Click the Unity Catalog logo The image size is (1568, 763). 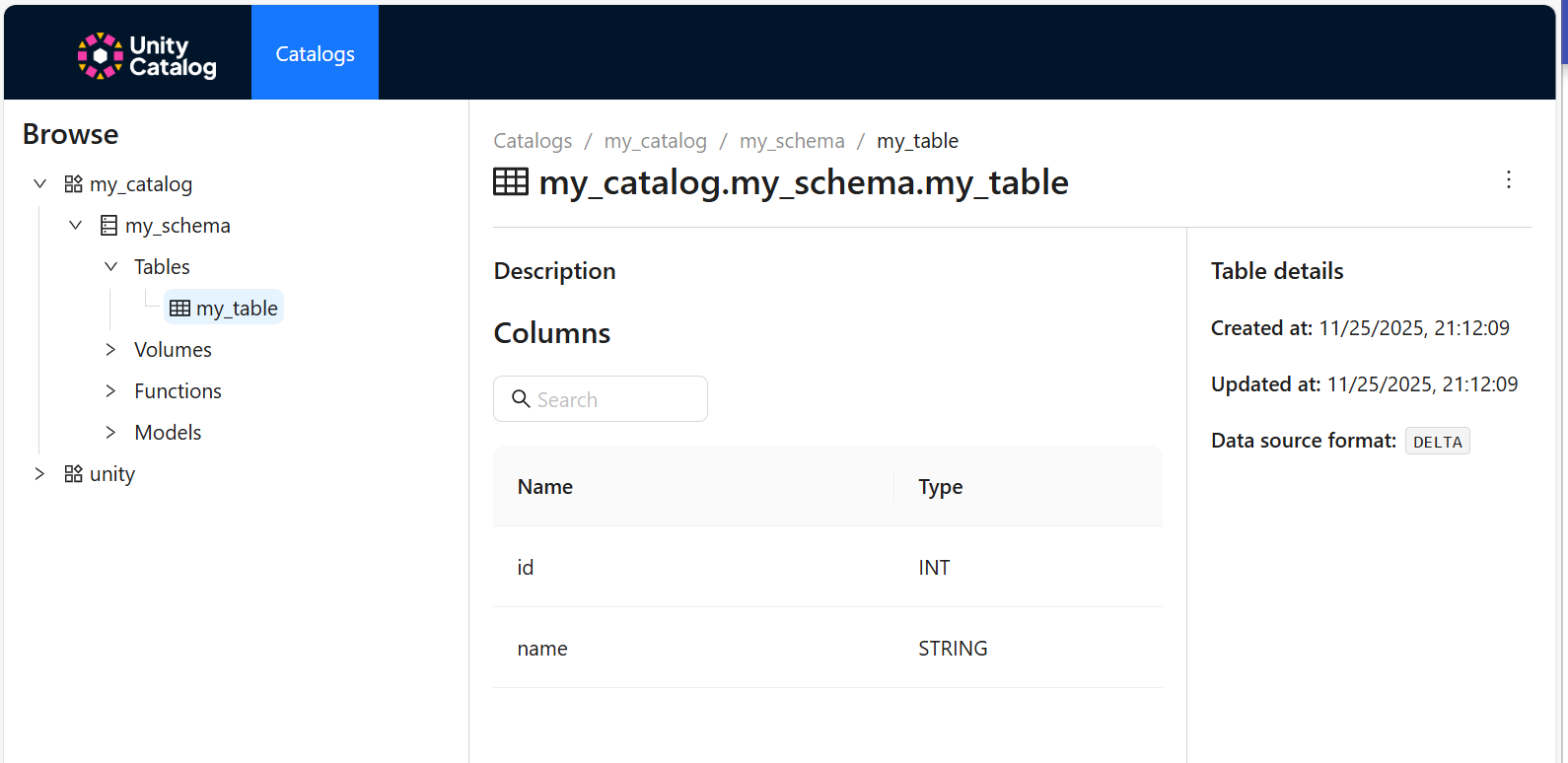[147, 55]
